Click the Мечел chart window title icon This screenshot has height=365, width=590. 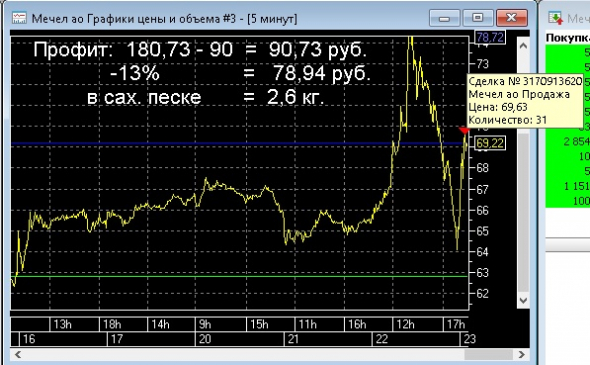point(19,18)
